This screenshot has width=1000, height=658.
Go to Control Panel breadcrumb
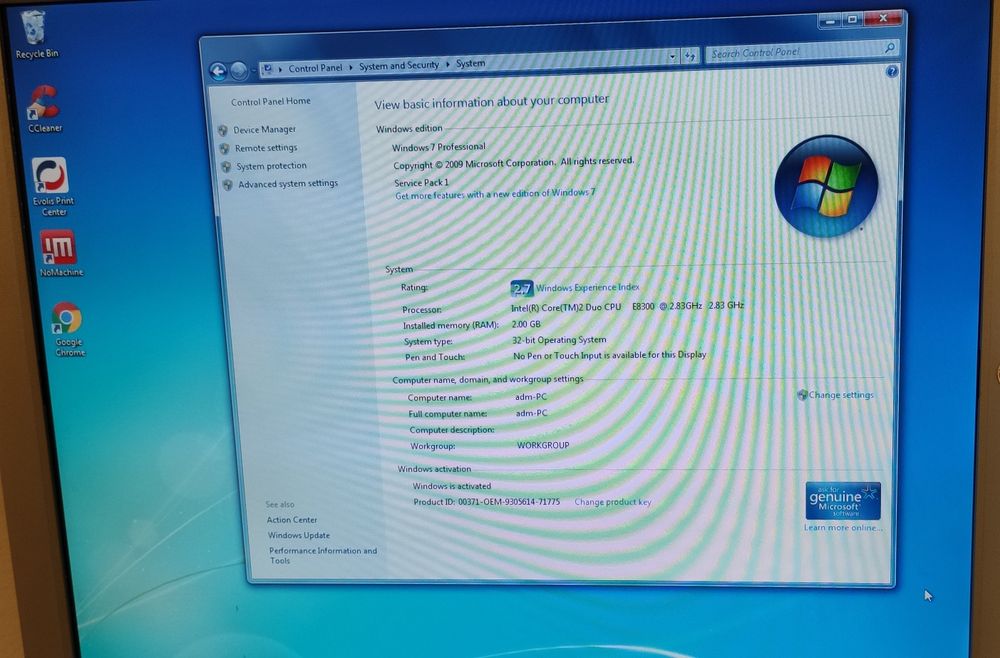(315, 68)
